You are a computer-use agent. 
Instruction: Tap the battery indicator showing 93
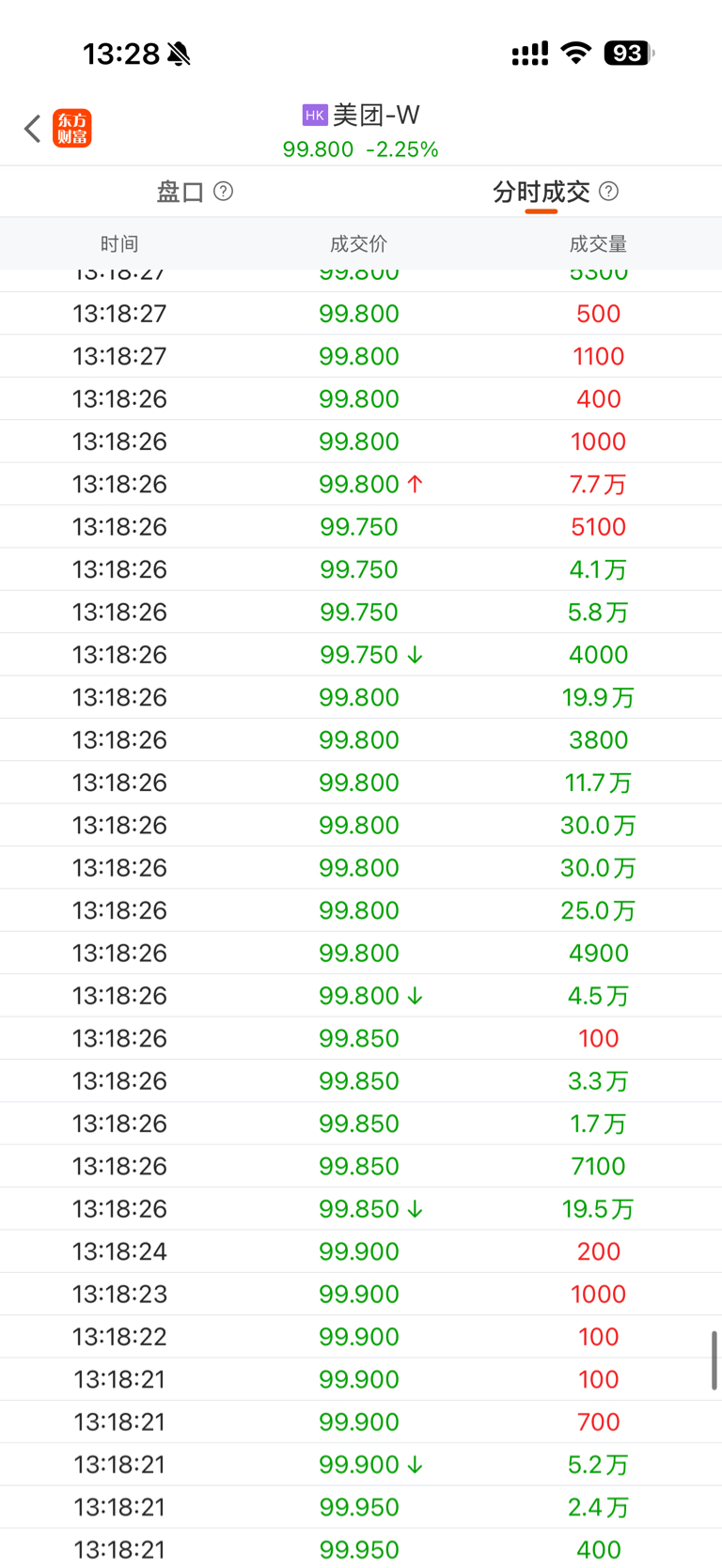(628, 54)
